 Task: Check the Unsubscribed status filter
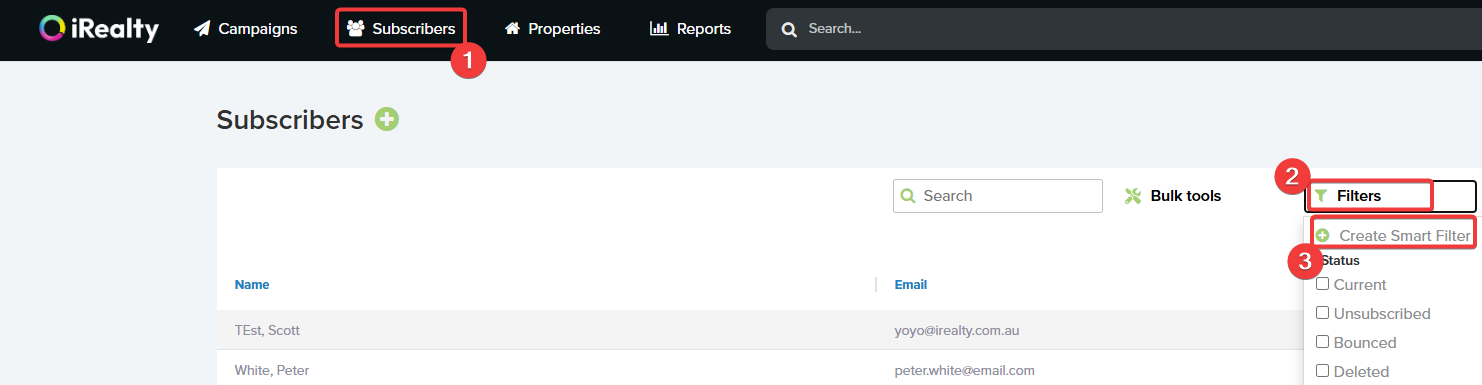1323,313
